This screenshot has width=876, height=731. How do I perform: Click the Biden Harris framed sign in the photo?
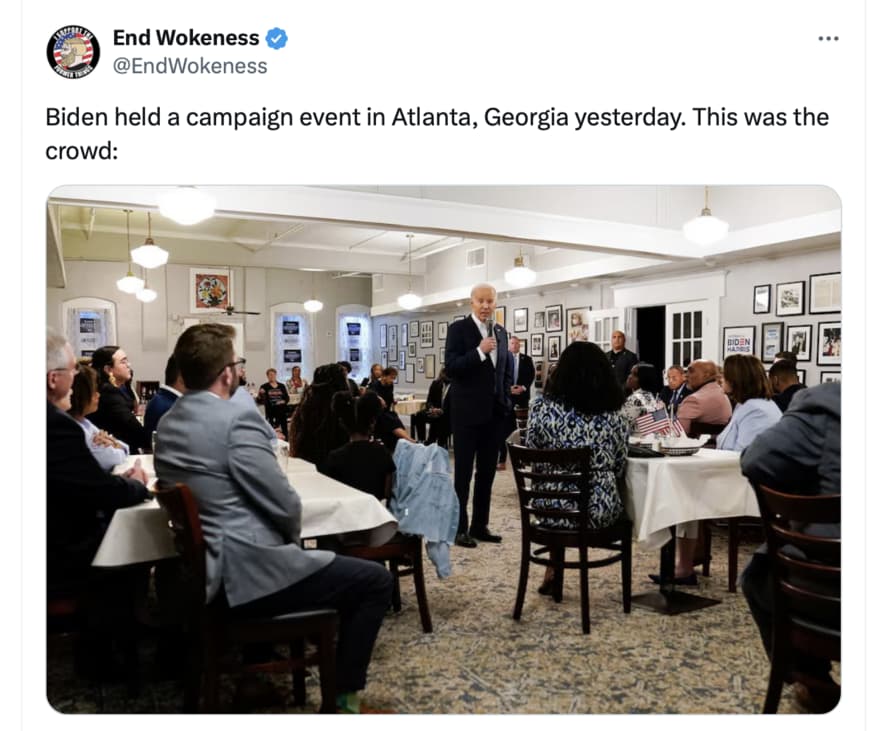click(x=739, y=343)
